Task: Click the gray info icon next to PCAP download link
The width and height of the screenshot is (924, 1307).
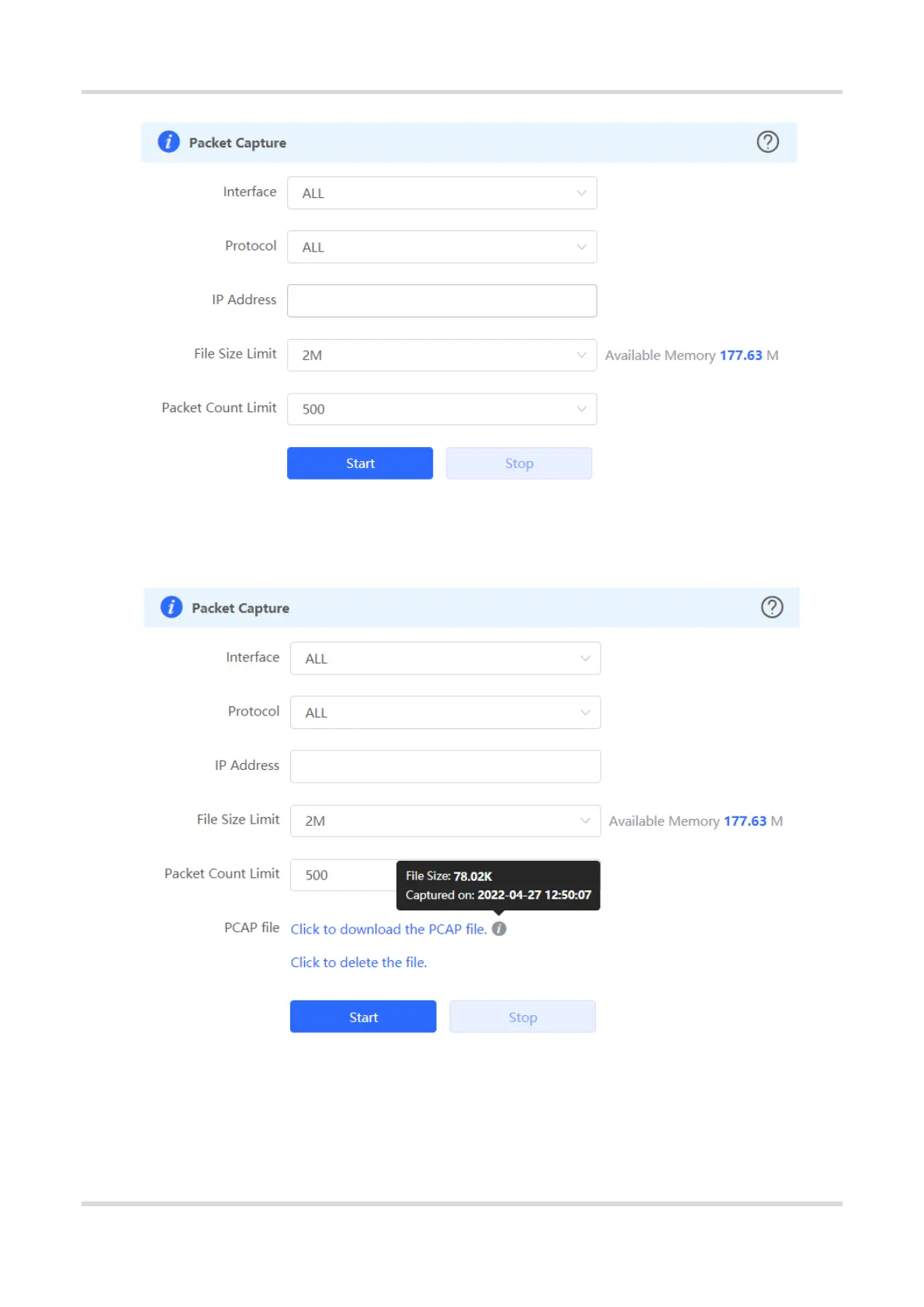Action: coord(499,929)
